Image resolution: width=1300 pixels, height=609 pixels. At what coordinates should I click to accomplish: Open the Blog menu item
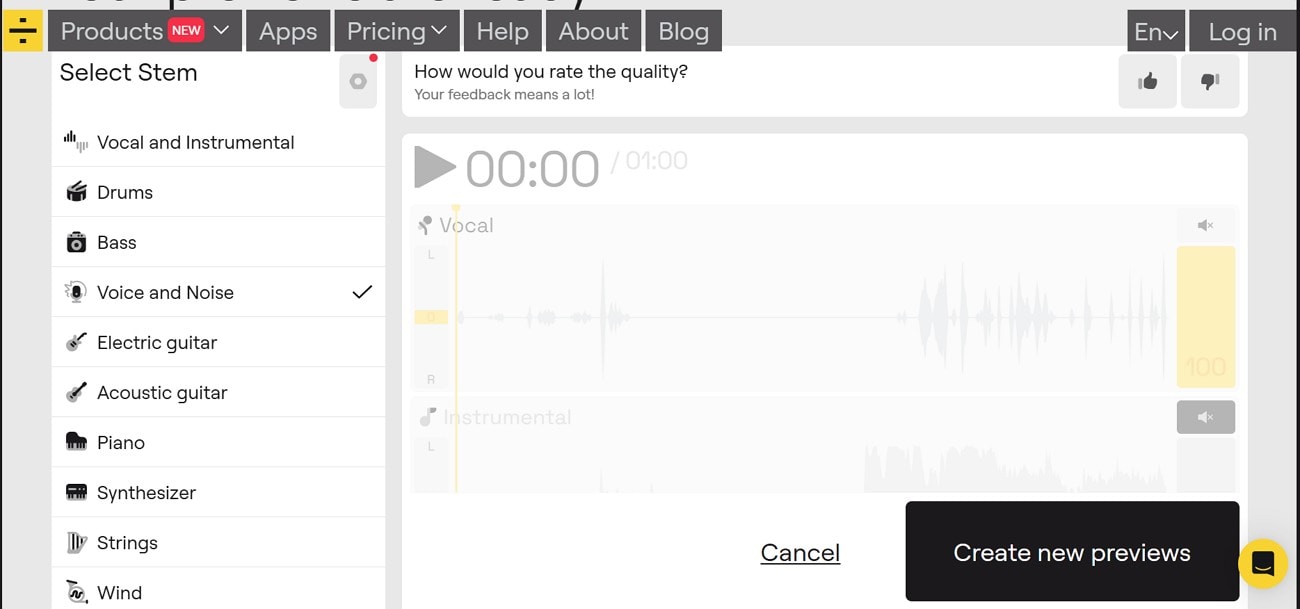pos(683,31)
